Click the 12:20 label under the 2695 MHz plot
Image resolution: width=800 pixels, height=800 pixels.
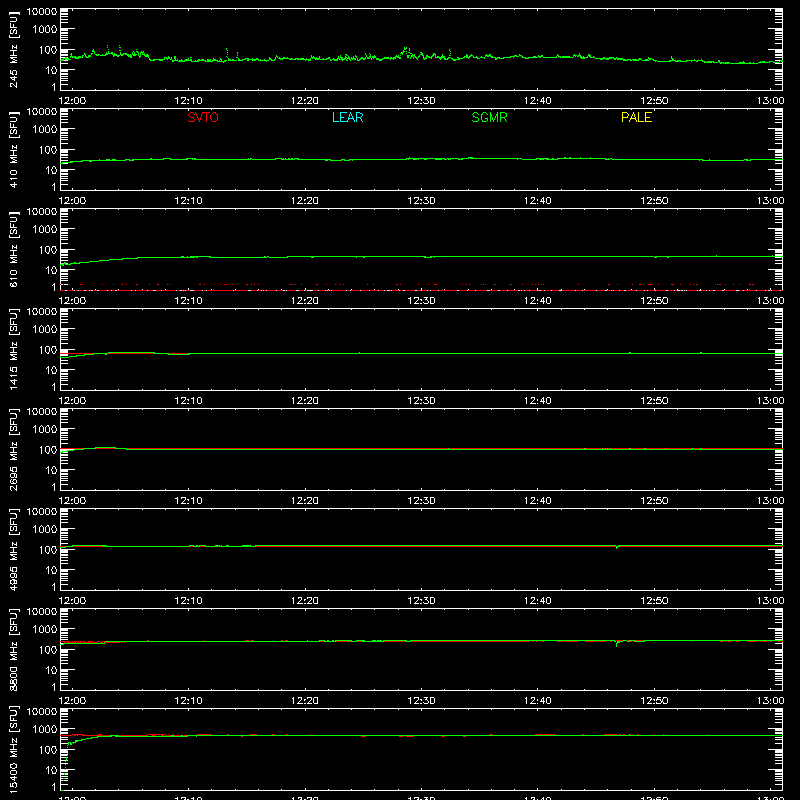click(305, 501)
